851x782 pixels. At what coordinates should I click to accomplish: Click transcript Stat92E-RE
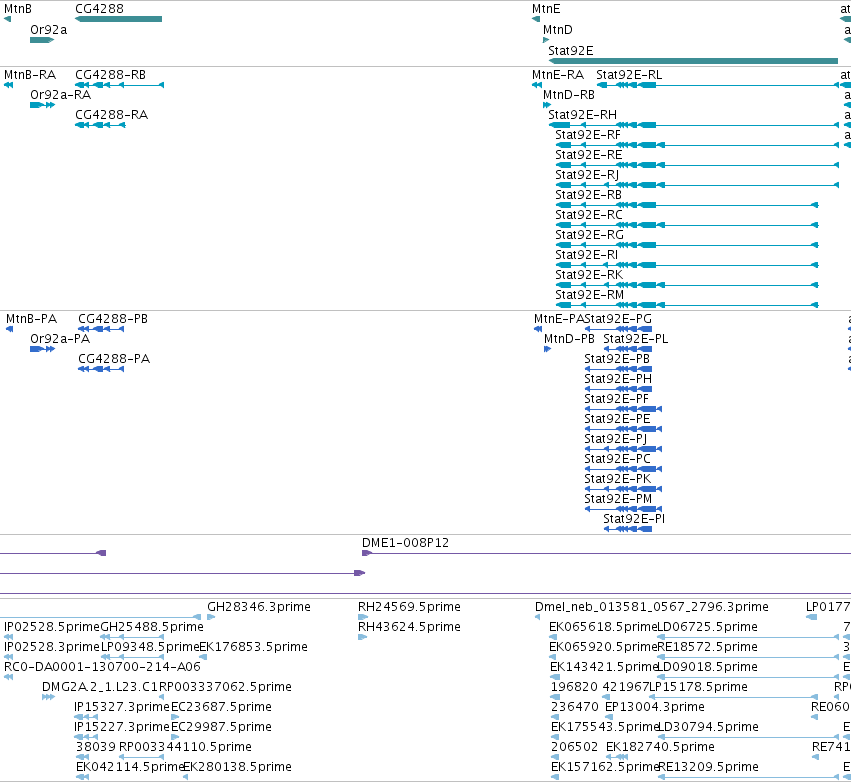click(589, 155)
